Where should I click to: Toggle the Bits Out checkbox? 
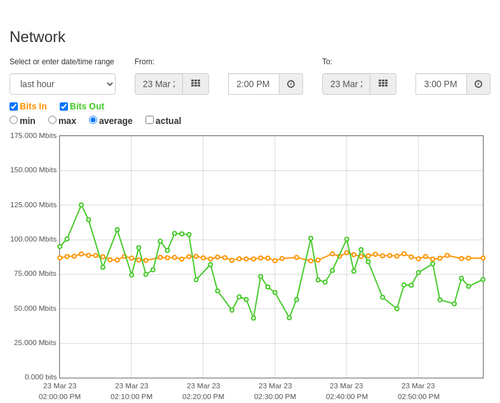click(x=64, y=106)
